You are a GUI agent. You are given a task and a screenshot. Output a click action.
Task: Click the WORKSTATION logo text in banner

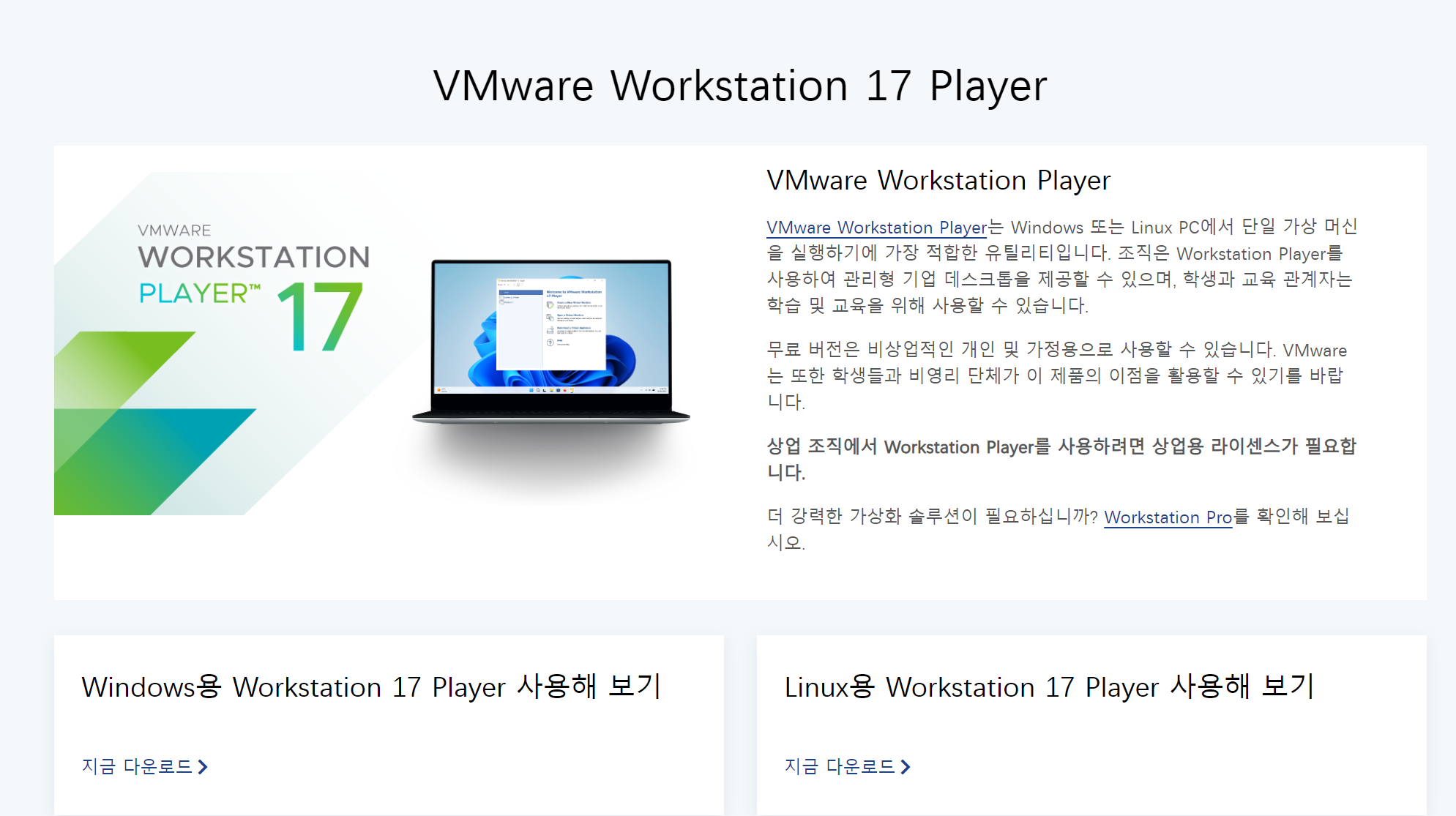tap(253, 258)
